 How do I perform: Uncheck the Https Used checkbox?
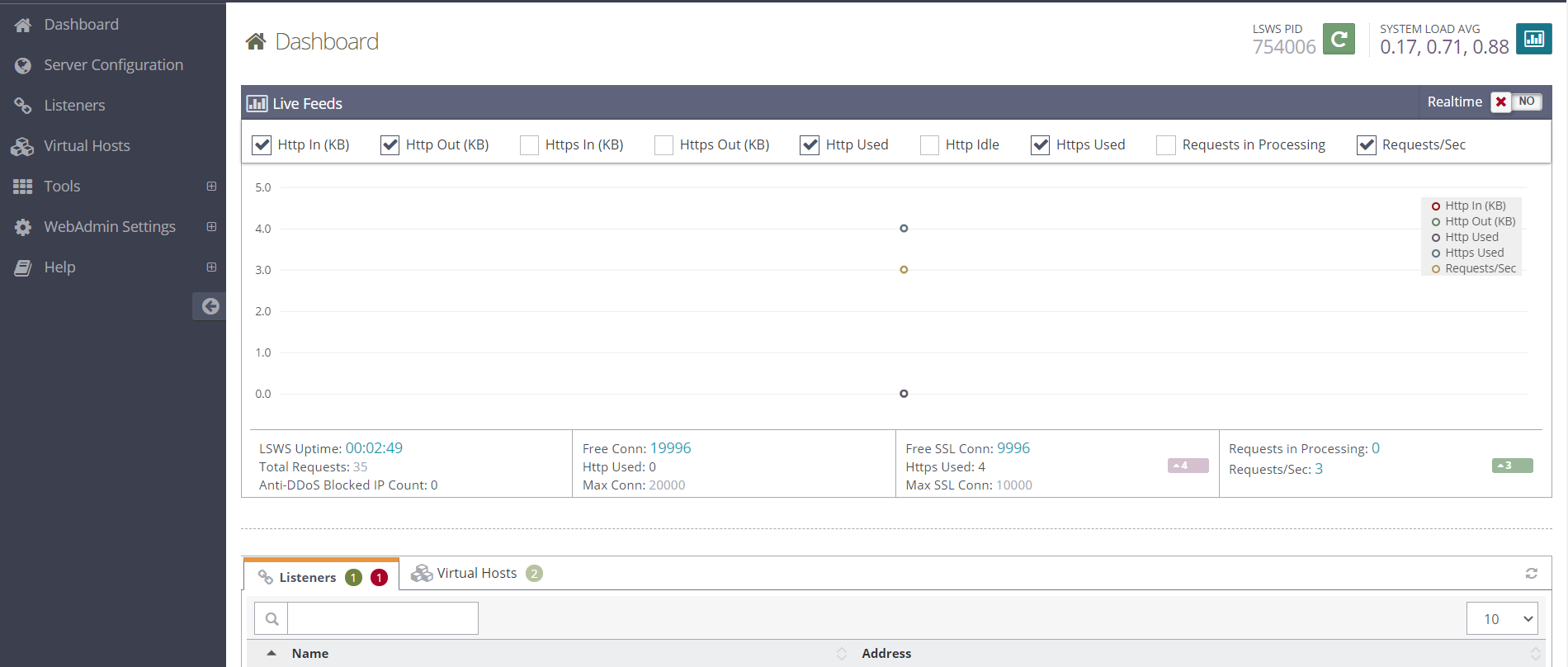point(1040,145)
